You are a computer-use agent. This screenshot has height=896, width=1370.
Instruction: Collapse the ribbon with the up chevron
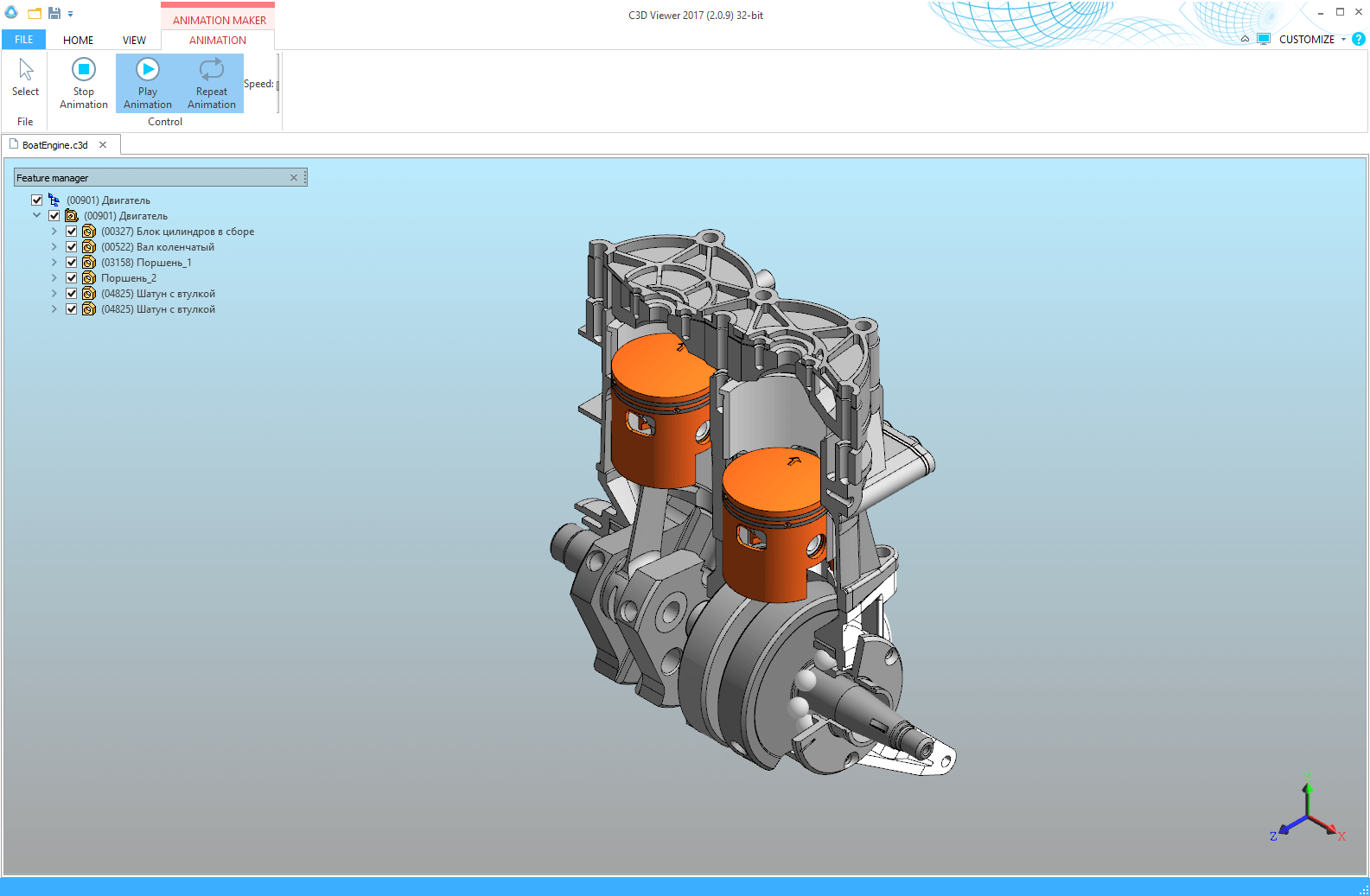(1245, 40)
